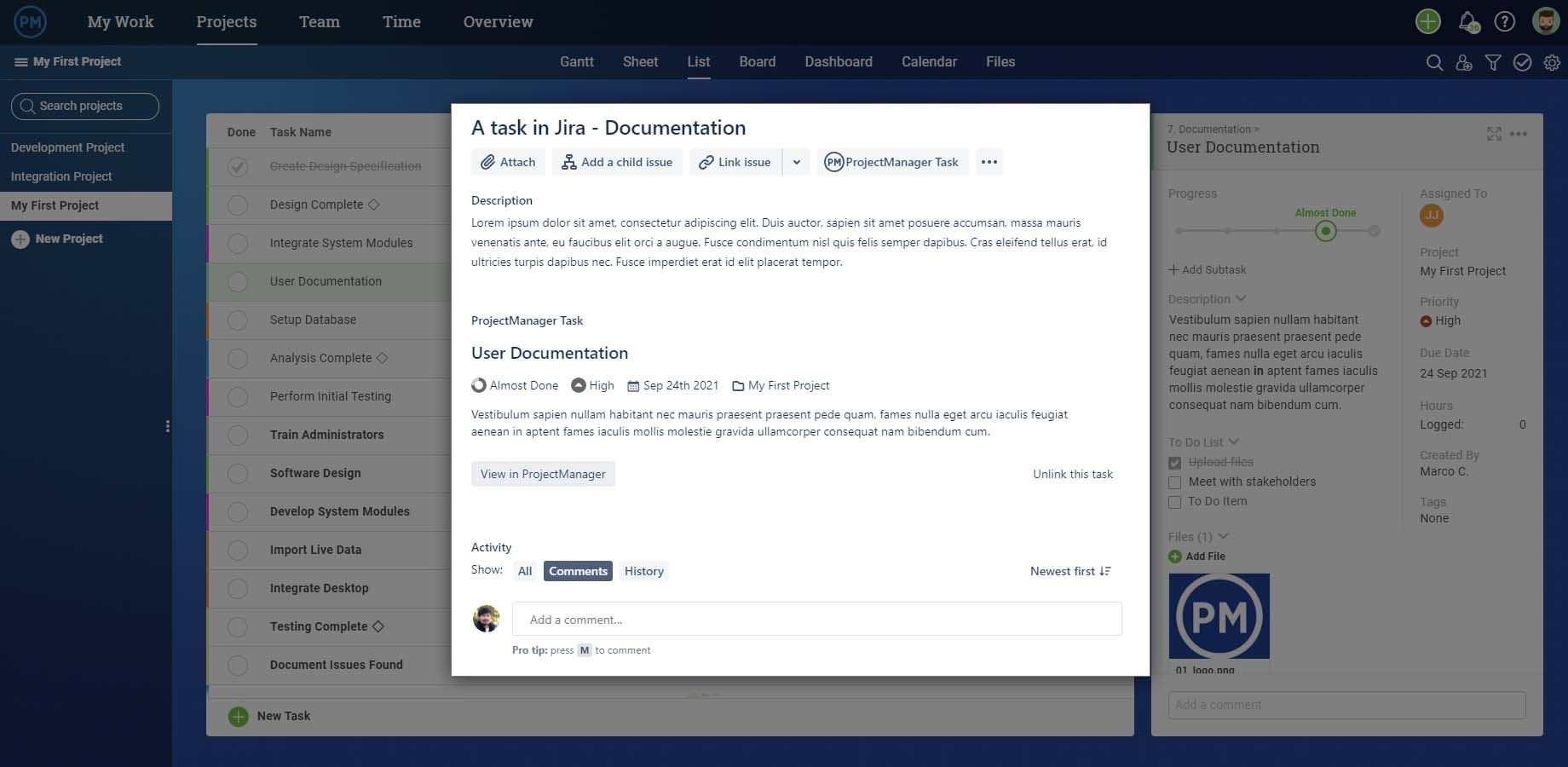Open the user avatar in the header
1568x767 pixels.
click(1546, 21)
